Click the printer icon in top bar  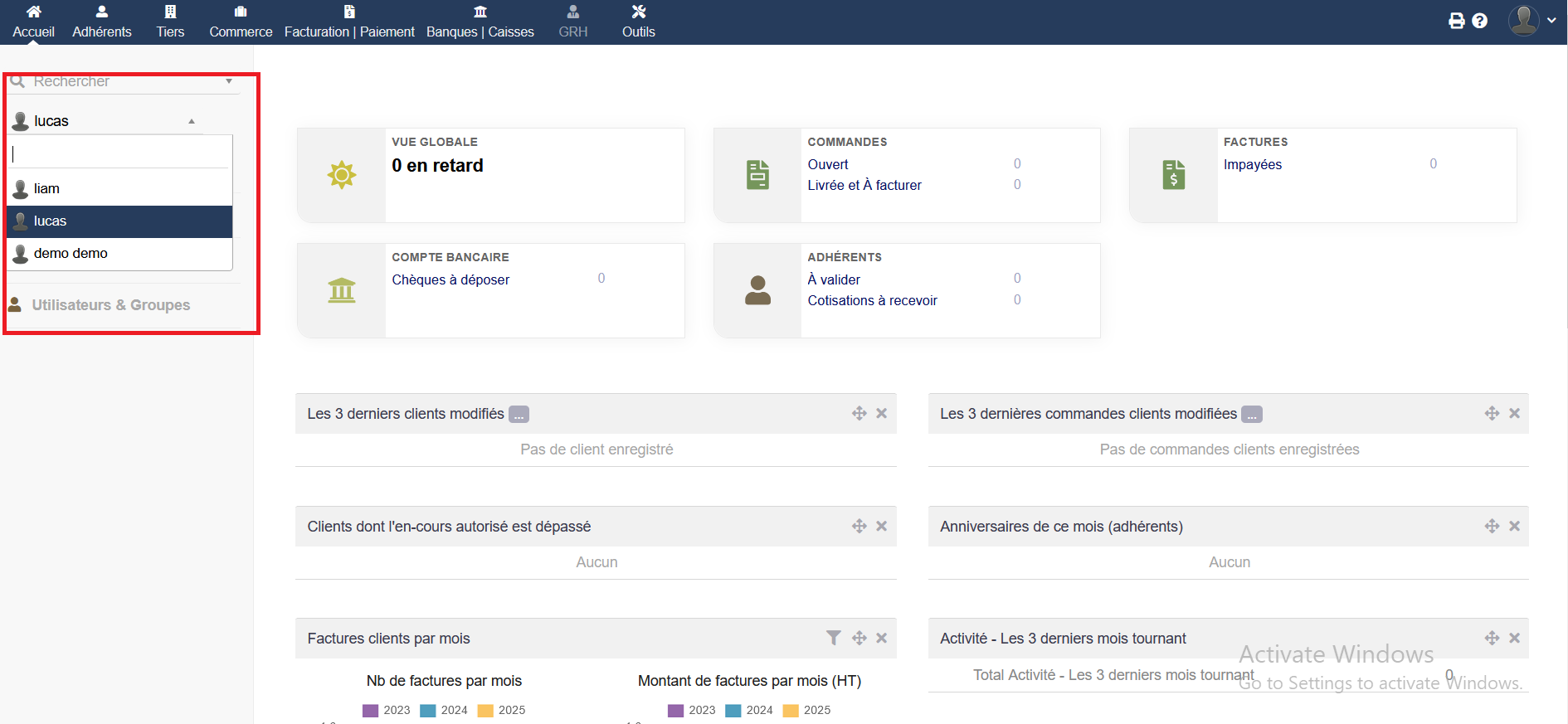tap(1456, 21)
